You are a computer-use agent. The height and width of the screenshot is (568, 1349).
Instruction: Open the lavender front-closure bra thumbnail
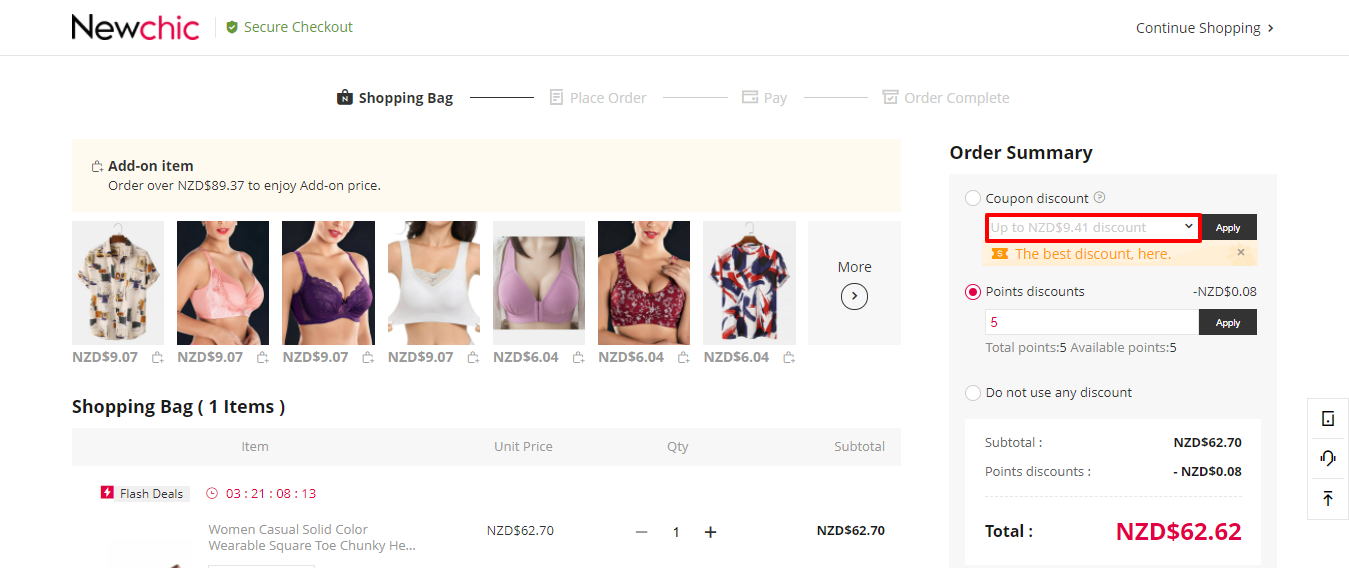(x=539, y=283)
